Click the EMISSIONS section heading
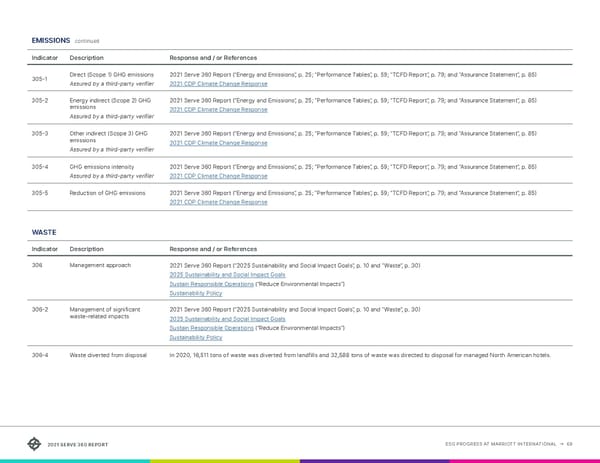 pyautogui.click(x=50, y=40)
